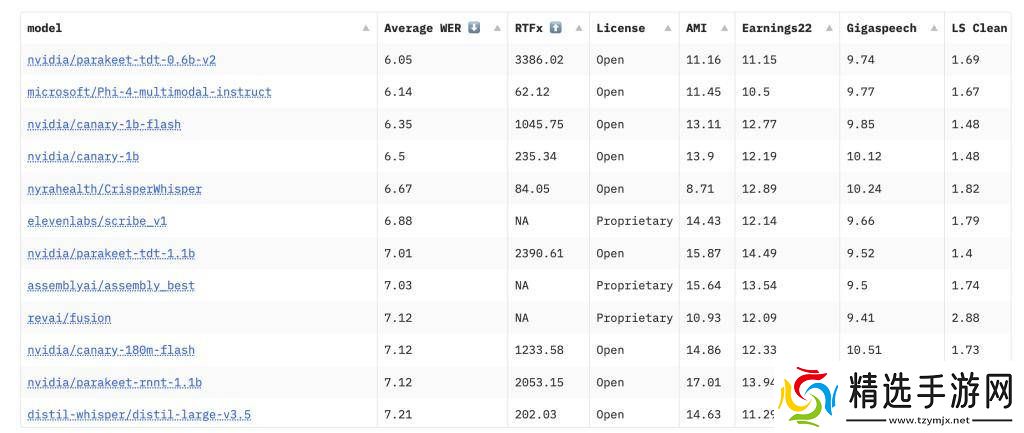This screenshot has width=1024, height=433.
Task: Open nvidia/parakeet-tdt-0.6b-v2 model link
Action: 121,60
